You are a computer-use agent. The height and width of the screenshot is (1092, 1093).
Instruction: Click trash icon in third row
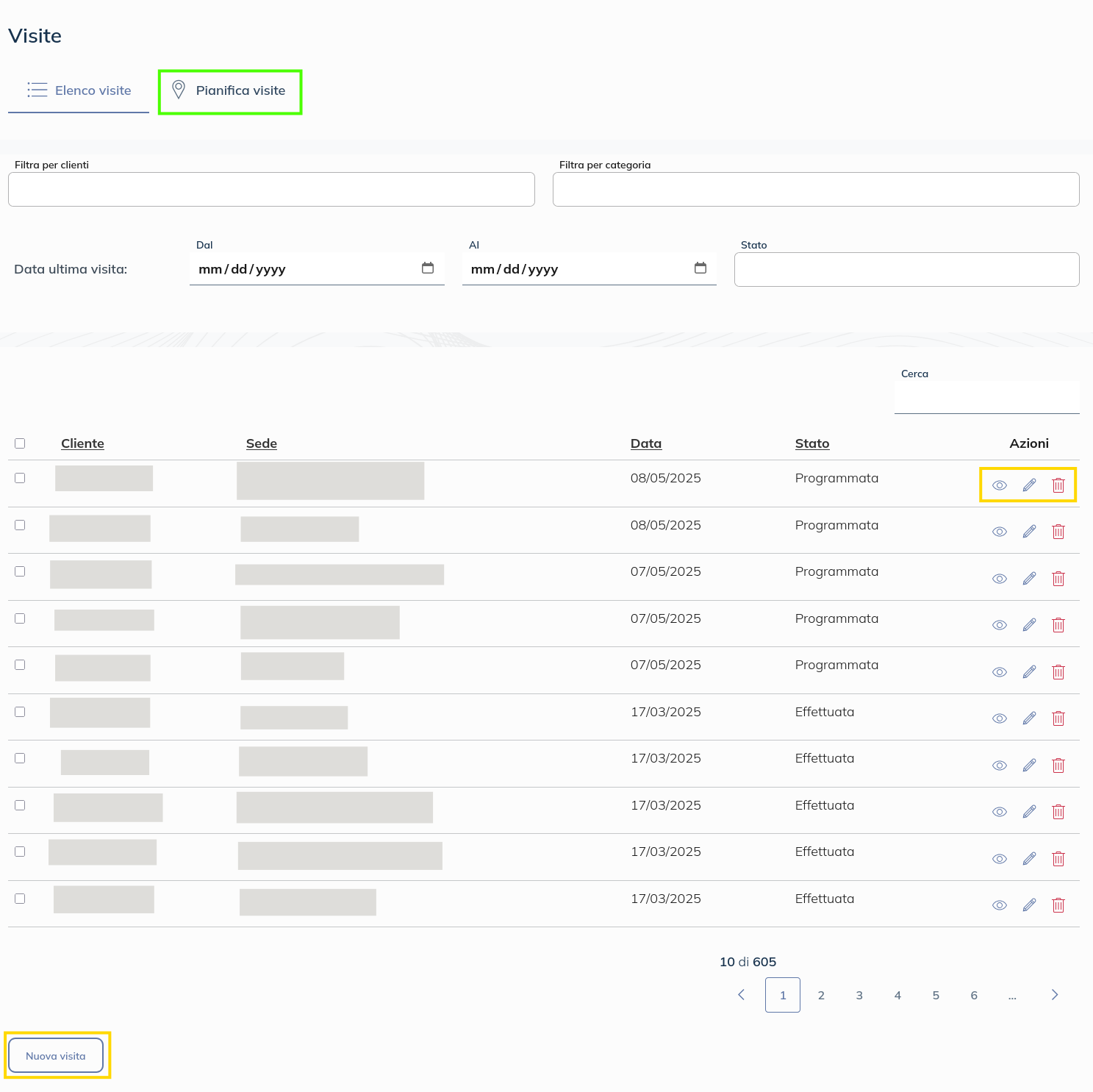point(1058,579)
